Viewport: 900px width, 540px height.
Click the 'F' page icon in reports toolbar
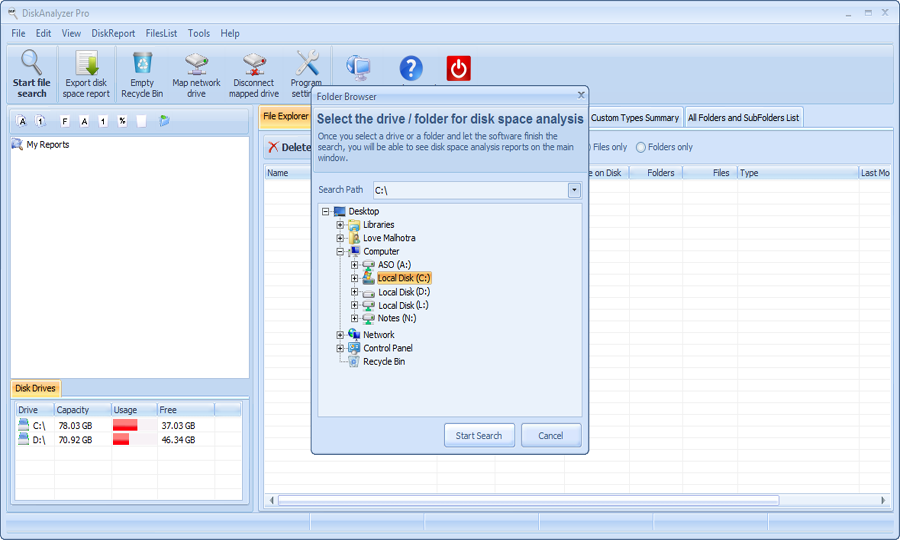[x=64, y=121]
